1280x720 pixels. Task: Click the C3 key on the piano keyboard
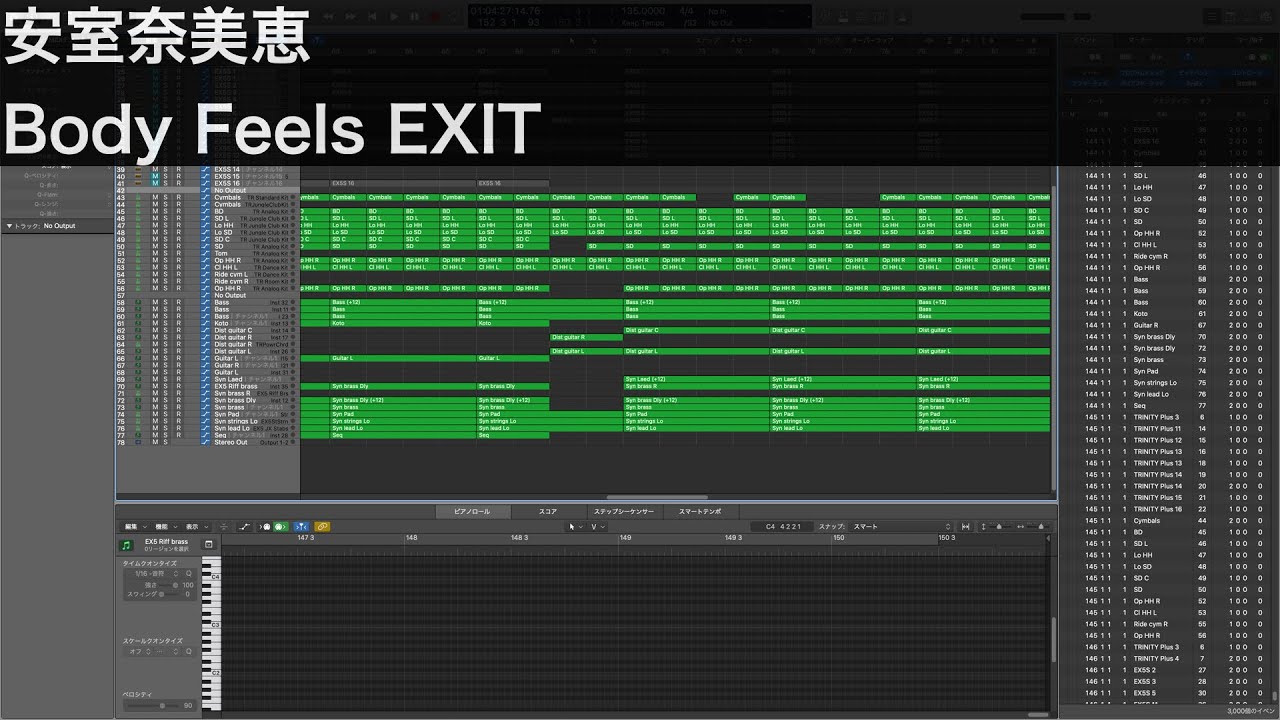[x=211, y=625]
